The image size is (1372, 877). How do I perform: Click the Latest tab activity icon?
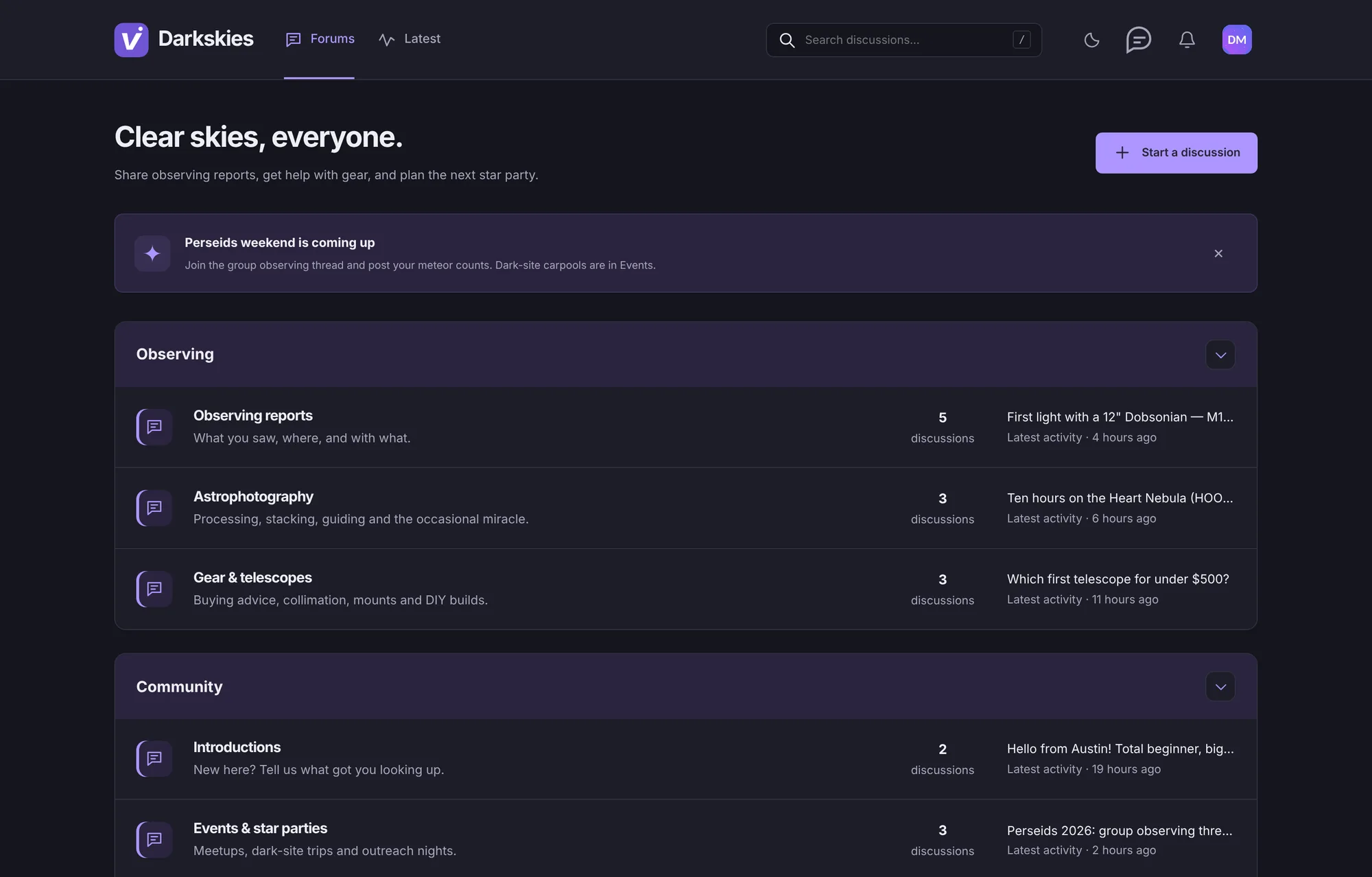tap(386, 40)
